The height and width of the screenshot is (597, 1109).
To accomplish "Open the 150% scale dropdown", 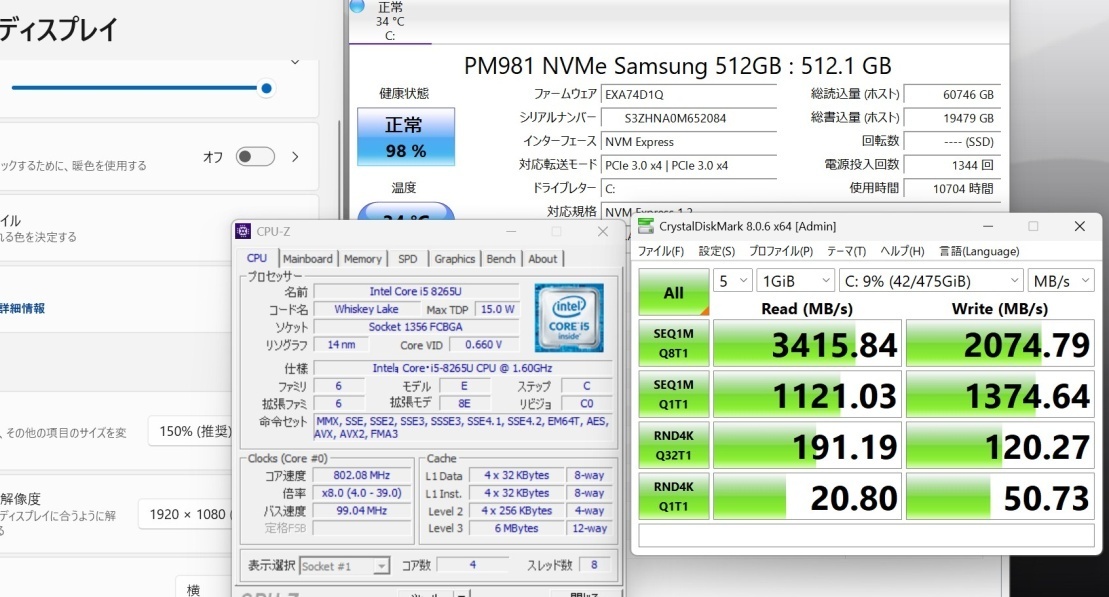I will pos(191,431).
